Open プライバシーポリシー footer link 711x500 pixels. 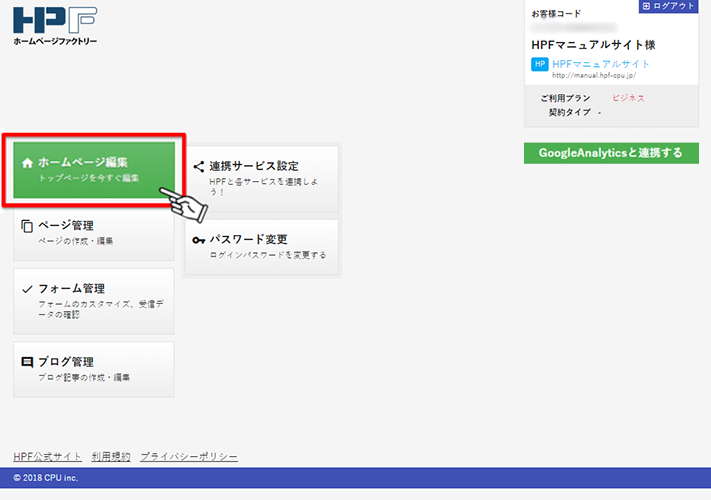pos(189,456)
